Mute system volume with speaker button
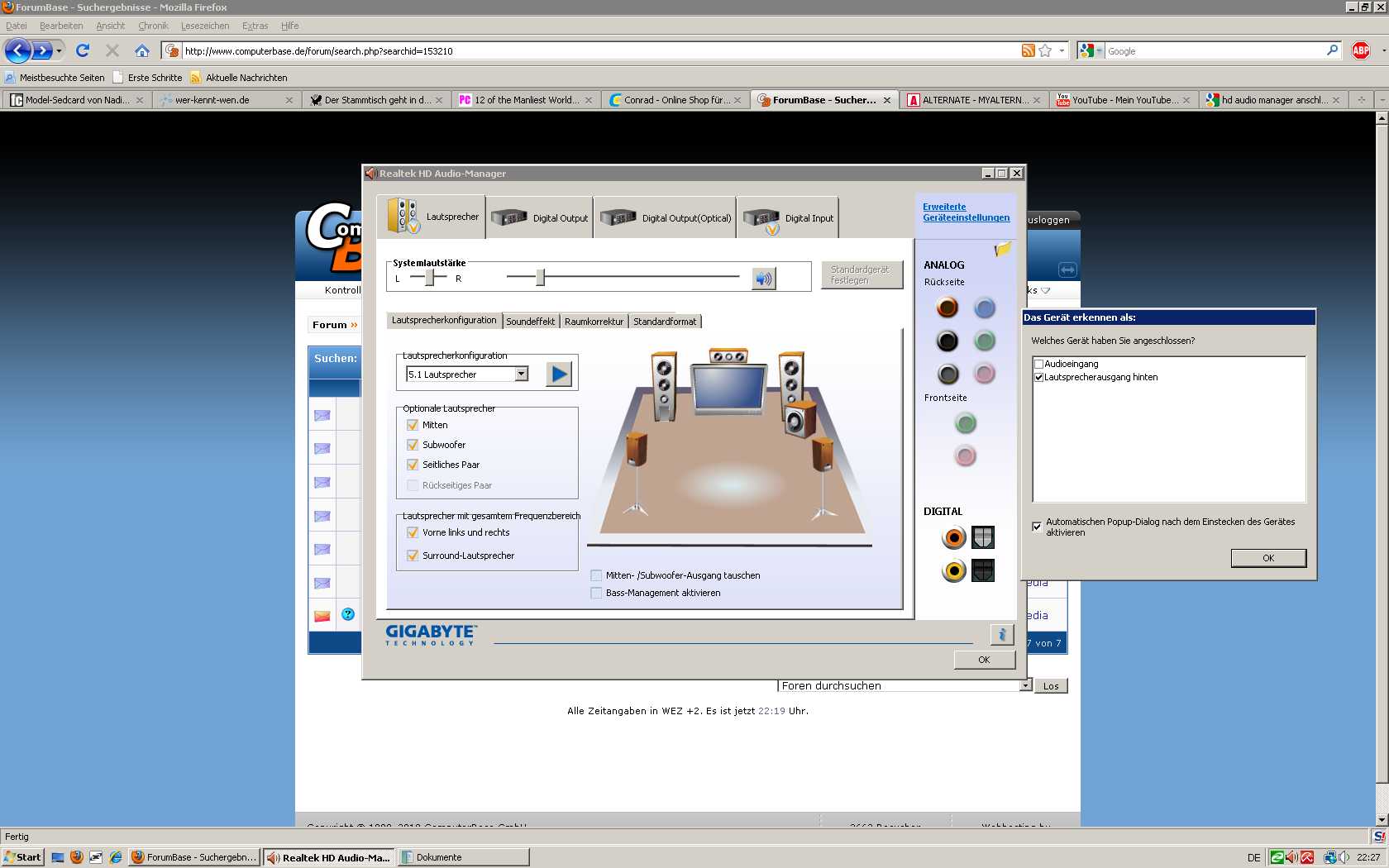The image size is (1389, 868). click(764, 279)
